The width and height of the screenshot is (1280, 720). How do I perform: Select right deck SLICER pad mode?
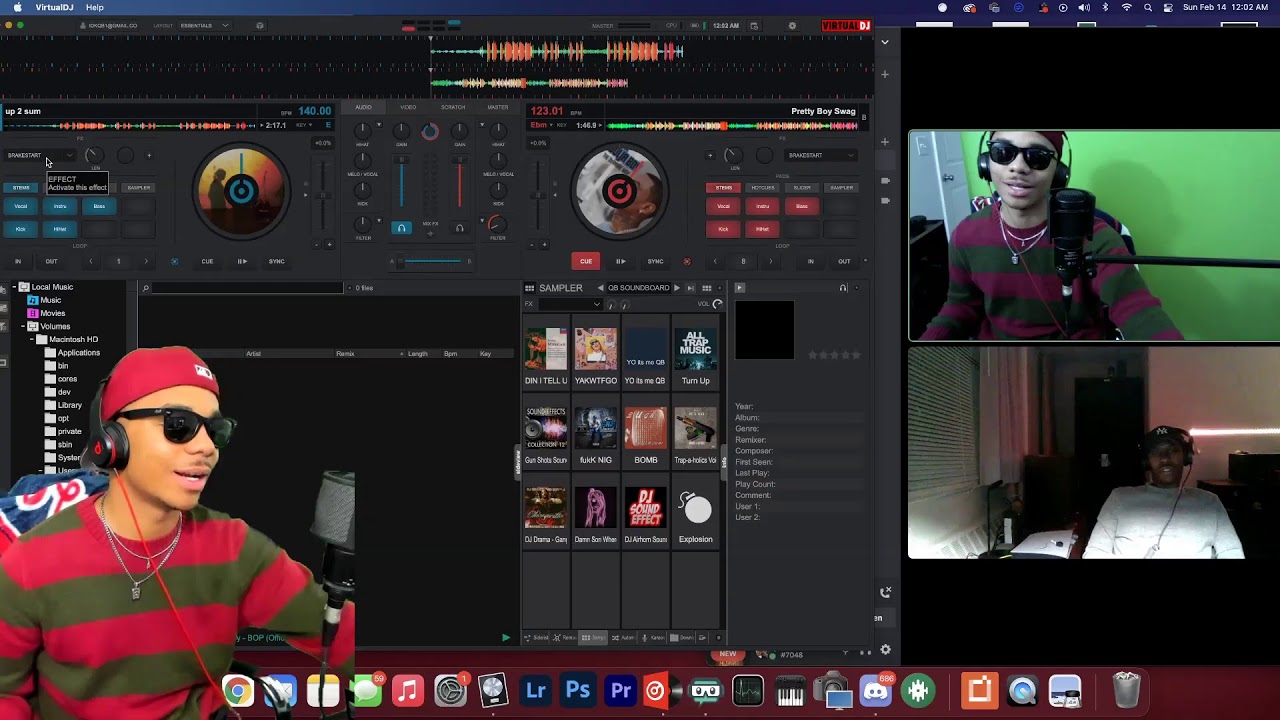tap(802, 187)
